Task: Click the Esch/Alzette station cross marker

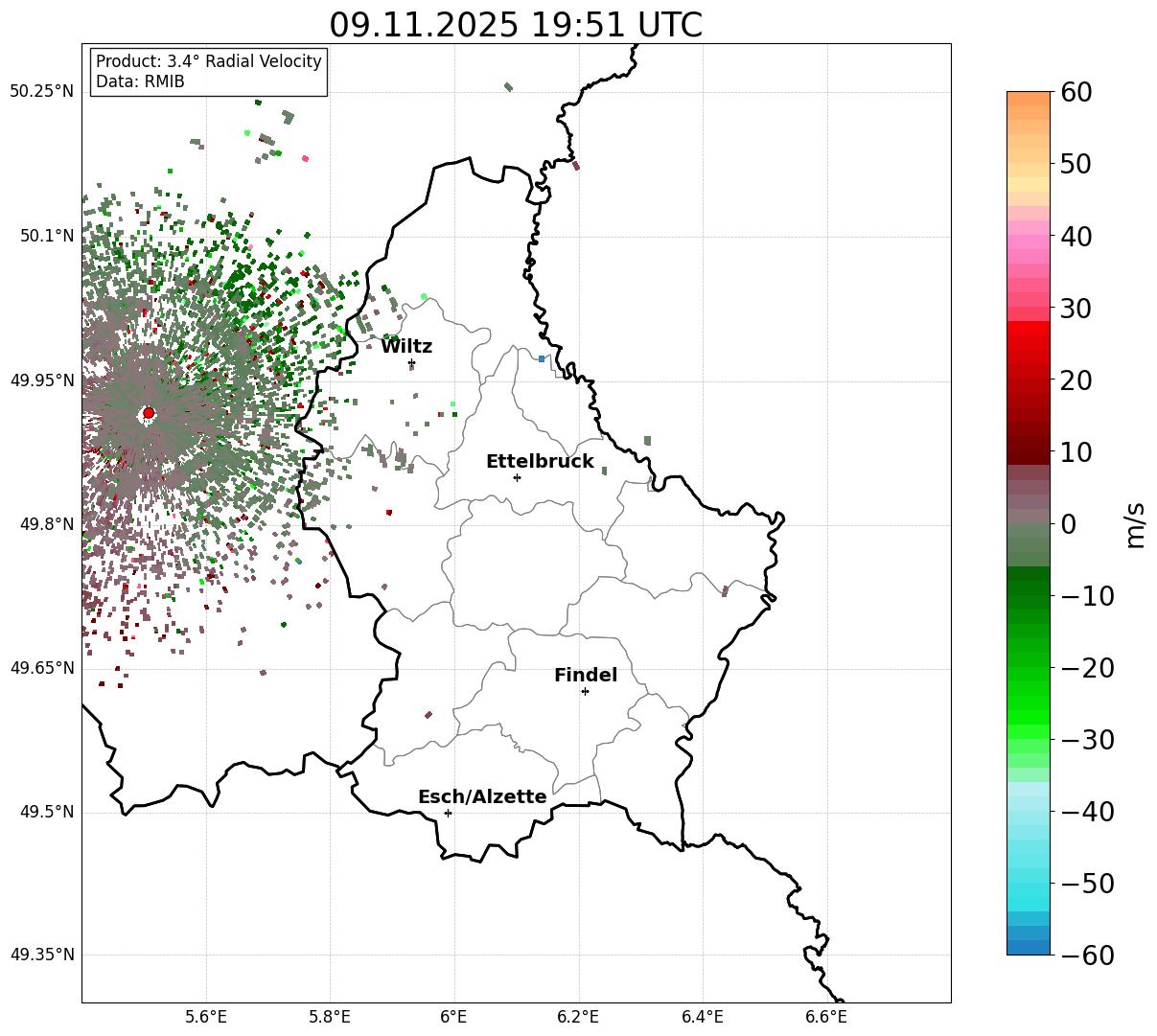Action: tap(448, 813)
